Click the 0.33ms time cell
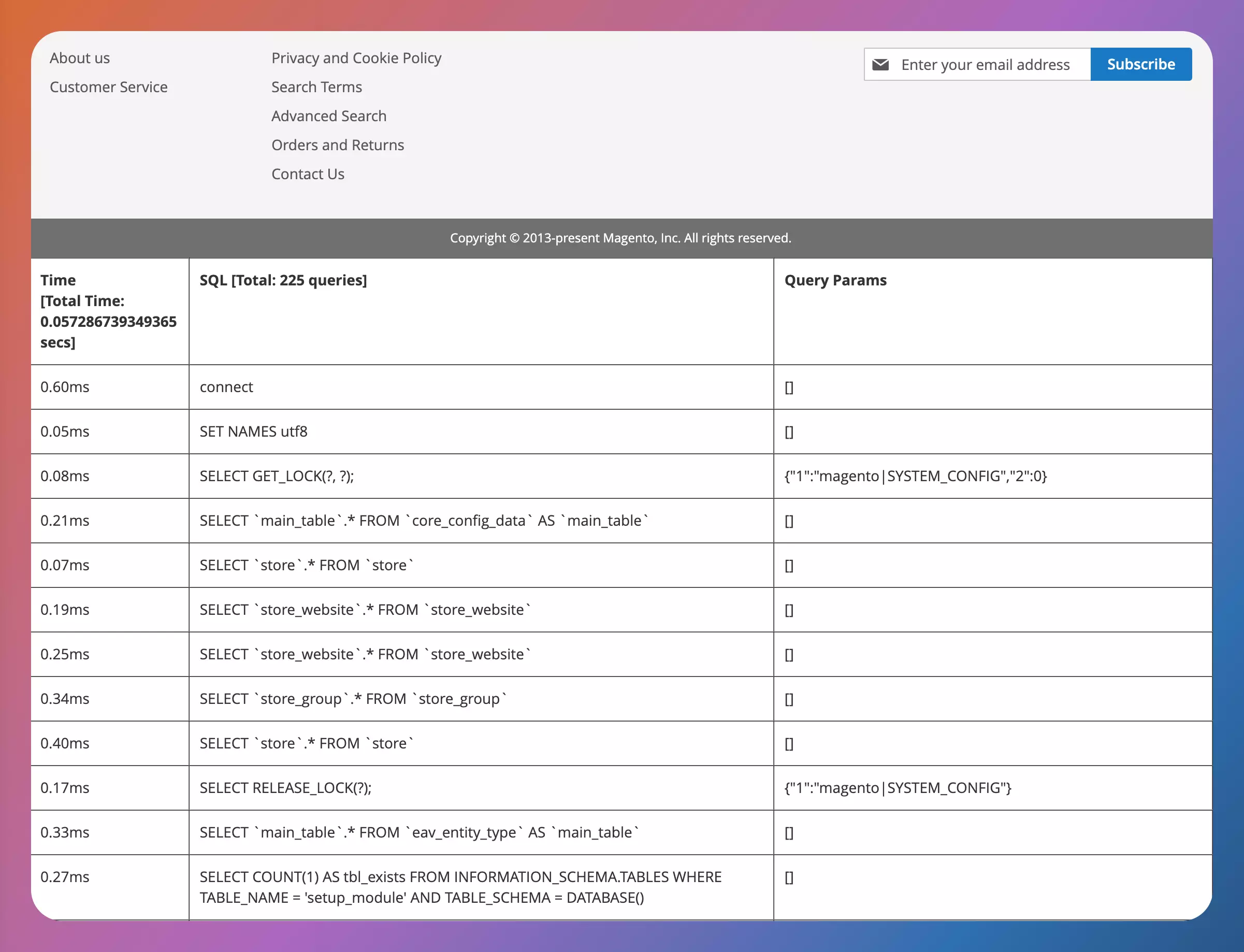This screenshot has height=952, width=1244. pos(110,832)
